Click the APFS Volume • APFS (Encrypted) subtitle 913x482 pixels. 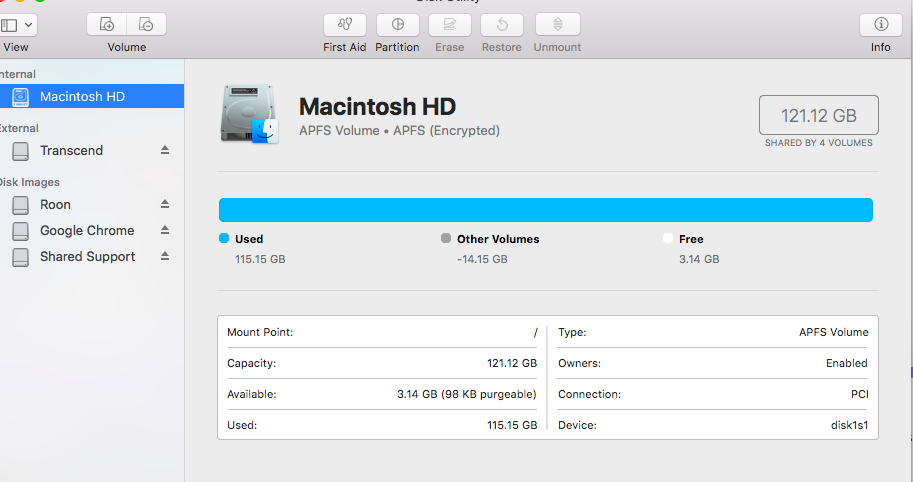click(399, 130)
